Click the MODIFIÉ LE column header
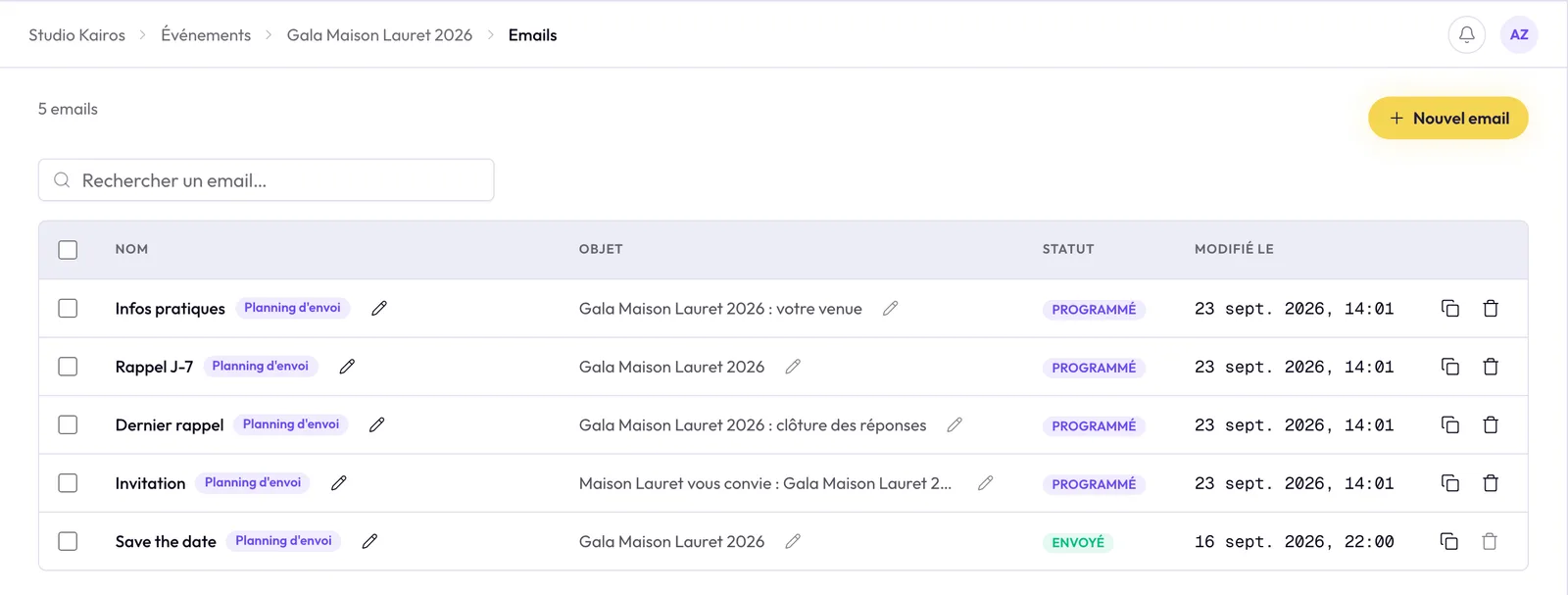The image size is (1568, 595). coord(1234,250)
